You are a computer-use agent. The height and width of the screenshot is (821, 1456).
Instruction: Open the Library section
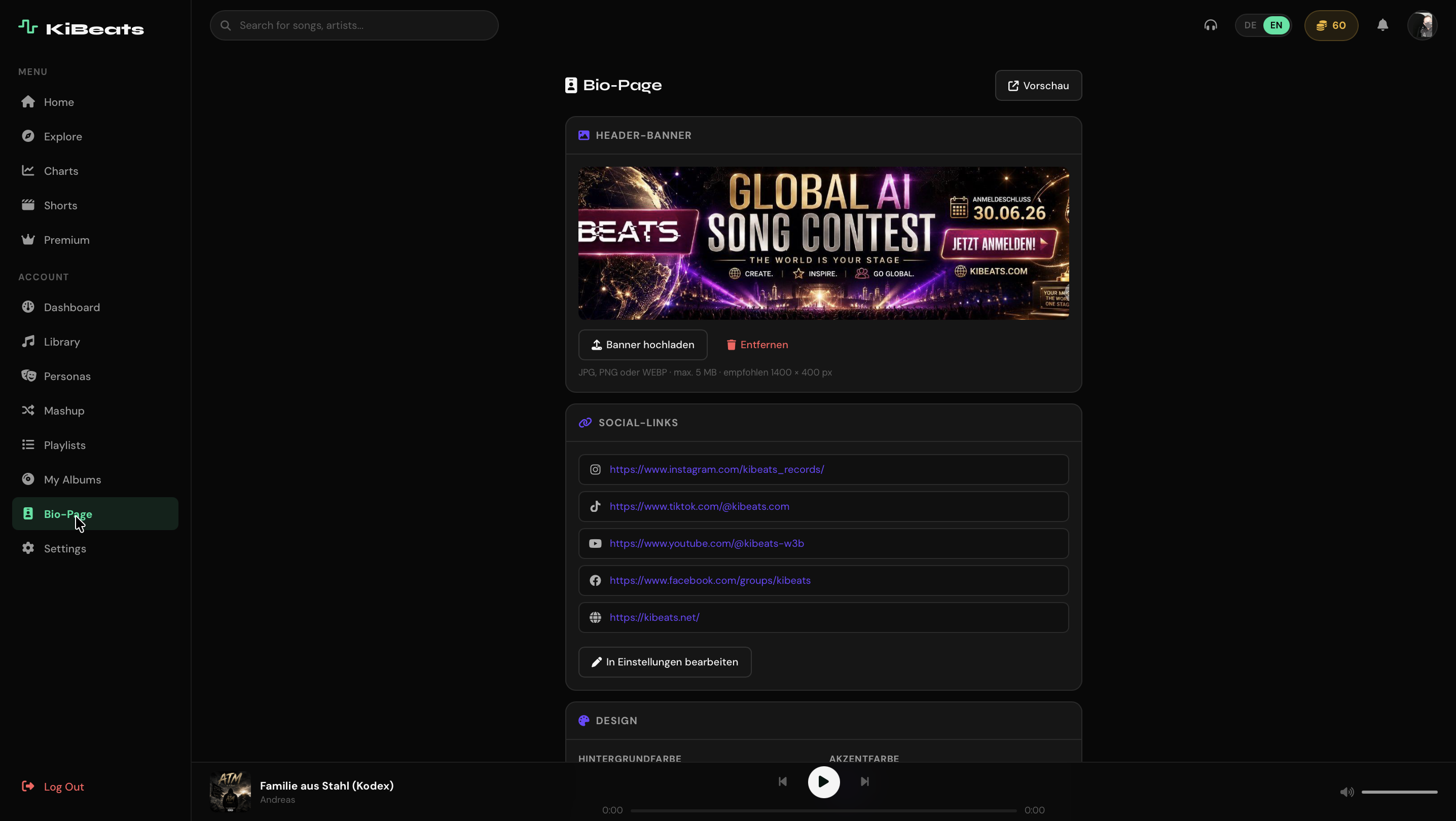95,342
